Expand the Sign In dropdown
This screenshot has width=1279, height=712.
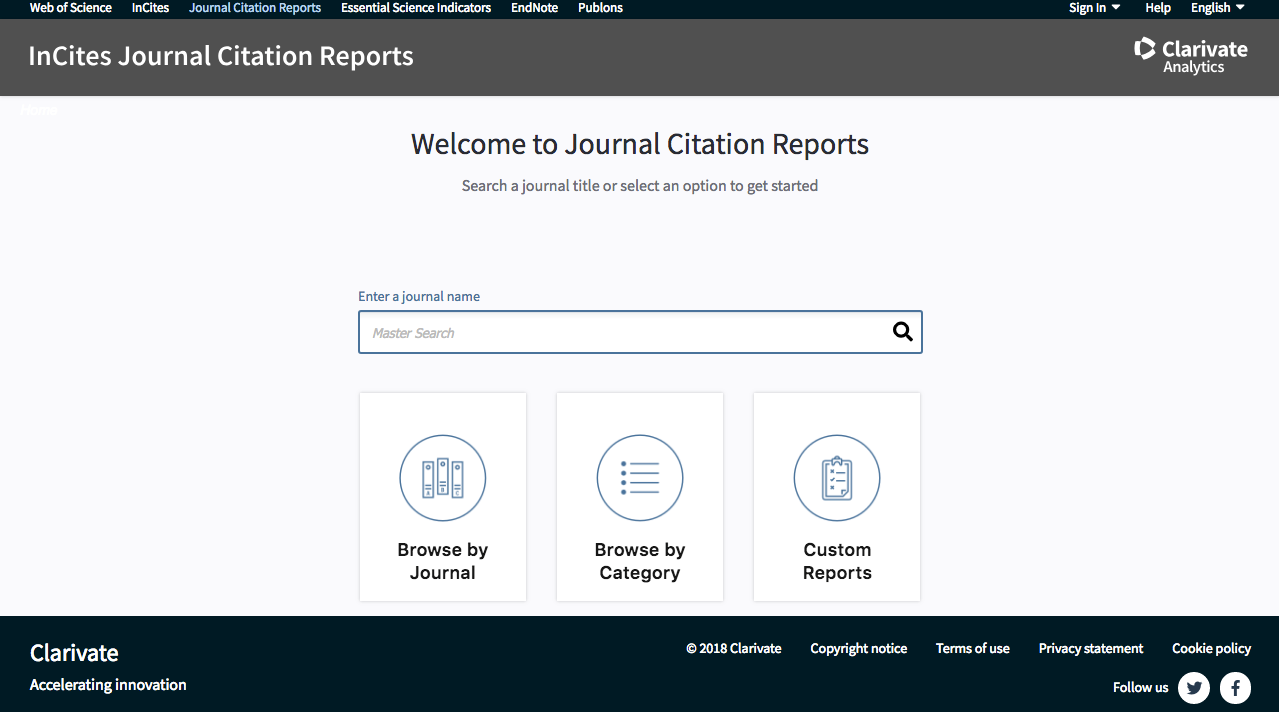pyautogui.click(x=1094, y=8)
